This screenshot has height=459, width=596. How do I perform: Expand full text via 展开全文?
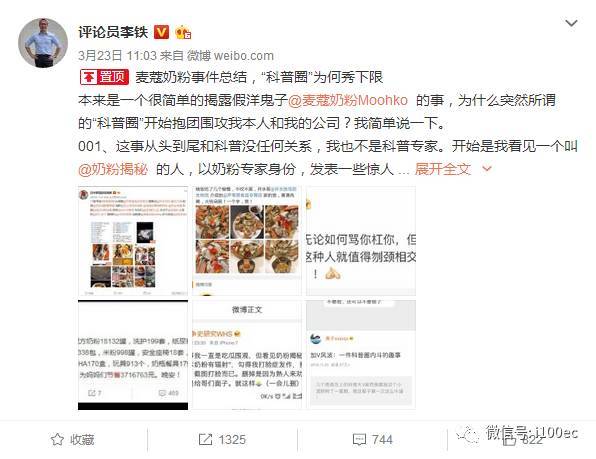coord(443,169)
